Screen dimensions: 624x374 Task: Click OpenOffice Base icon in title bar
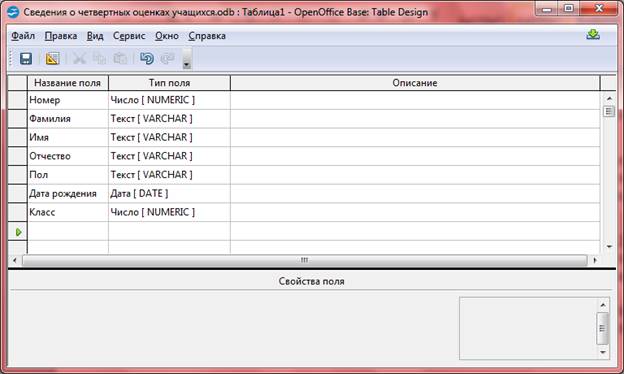13,12
